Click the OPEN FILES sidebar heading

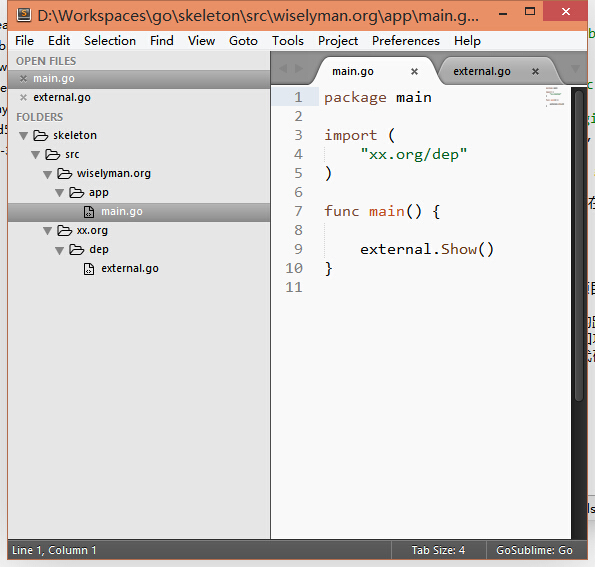46,61
